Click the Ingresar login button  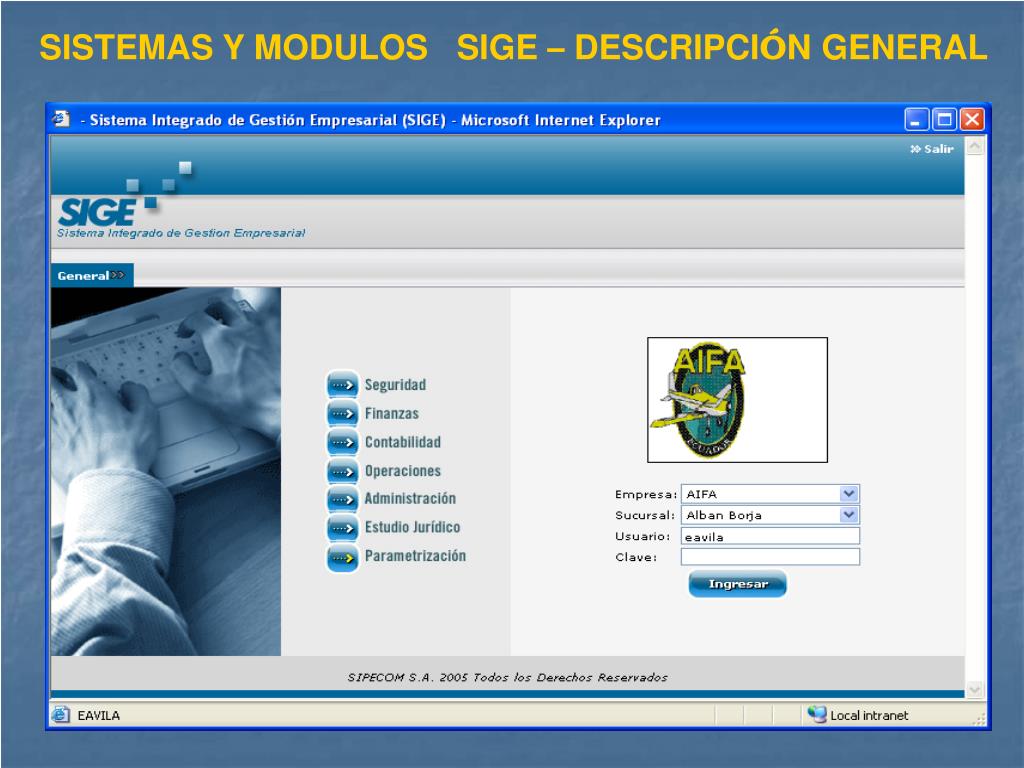point(737,584)
